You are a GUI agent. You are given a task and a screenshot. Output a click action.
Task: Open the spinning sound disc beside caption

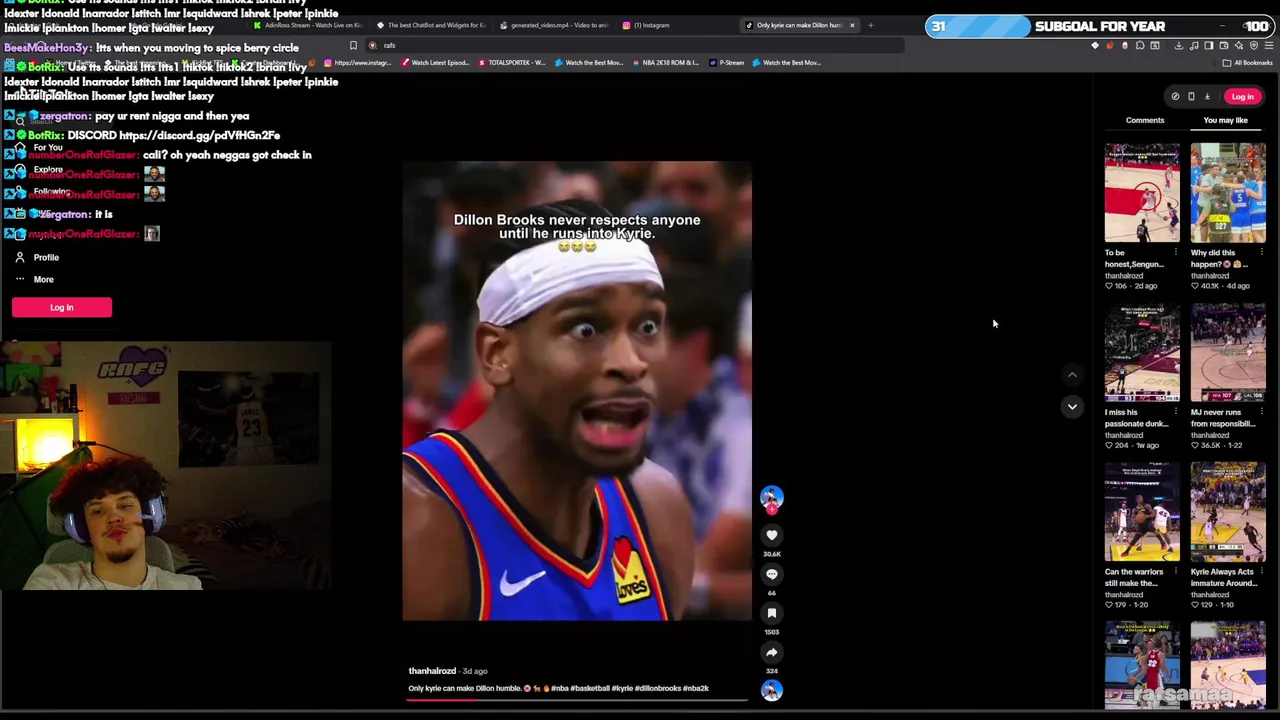(771, 690)
